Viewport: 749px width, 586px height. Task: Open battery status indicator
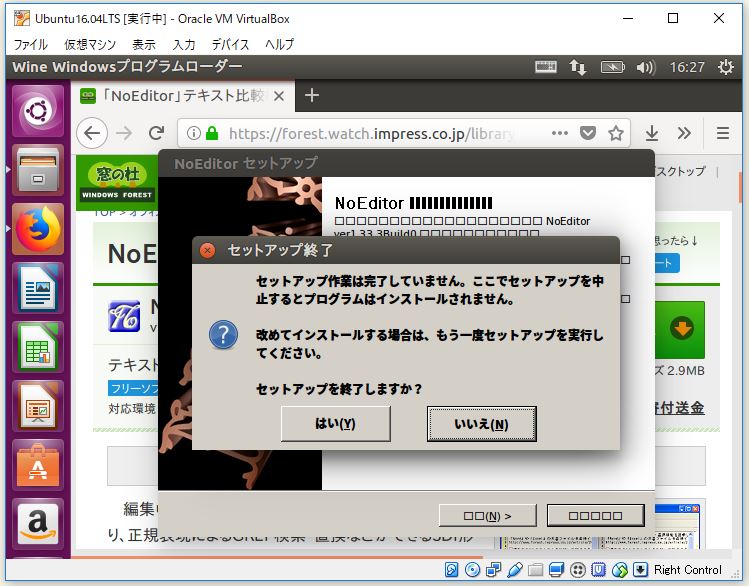(x=612, y=67)
